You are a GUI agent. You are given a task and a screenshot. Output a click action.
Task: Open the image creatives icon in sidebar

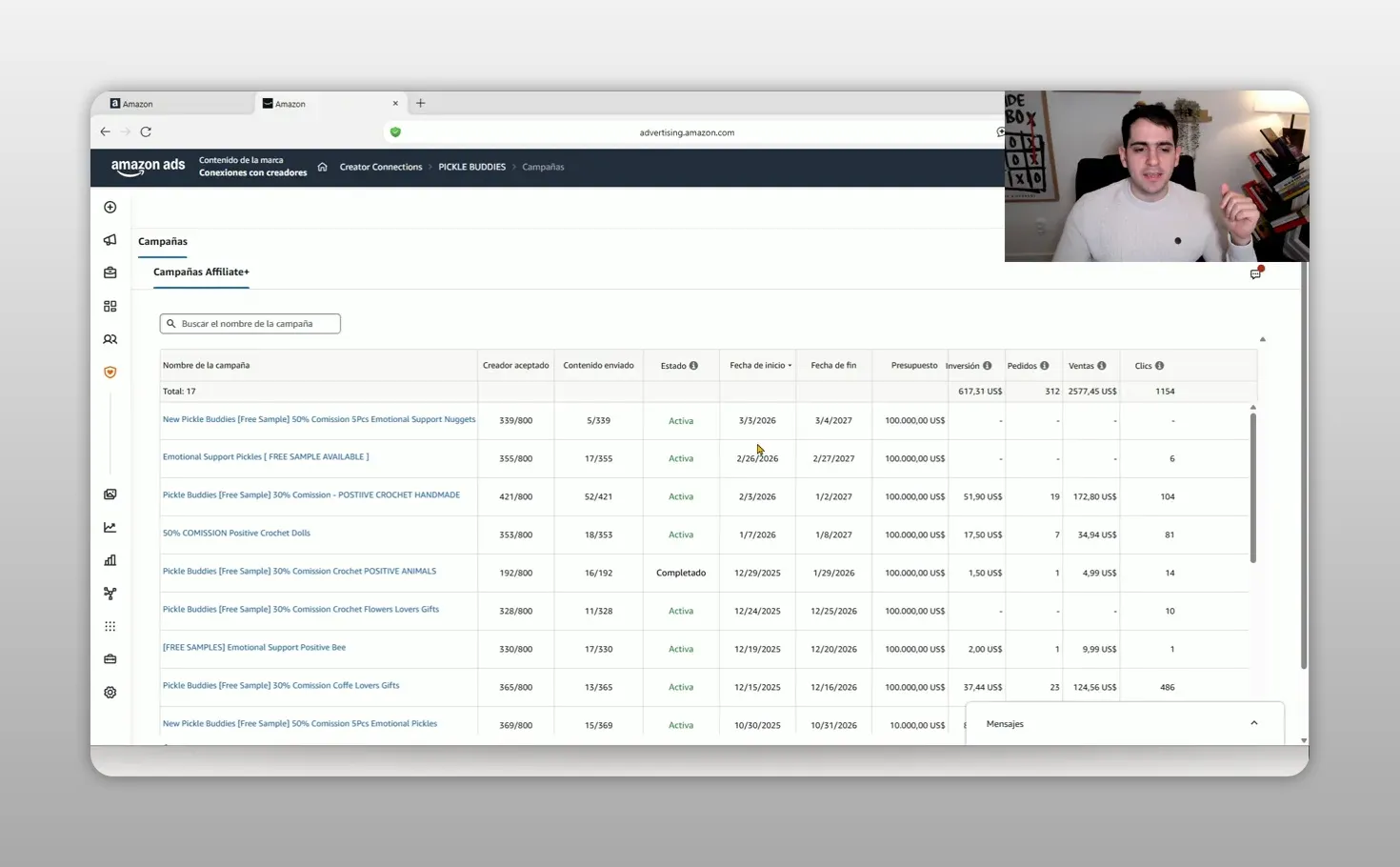110,494
